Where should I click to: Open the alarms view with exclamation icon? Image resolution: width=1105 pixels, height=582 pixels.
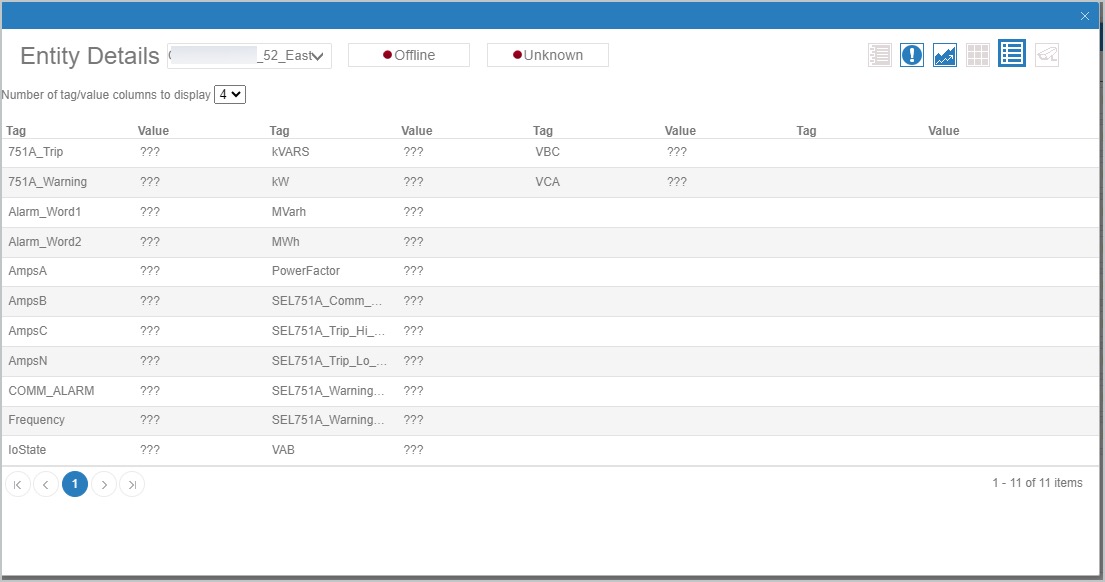coord(911,55)
